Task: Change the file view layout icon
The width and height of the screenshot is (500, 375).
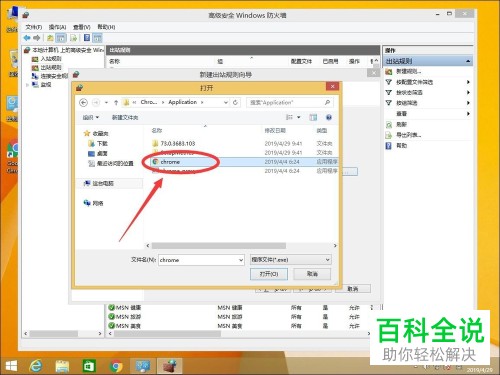Action: click(x=289, y=117)
